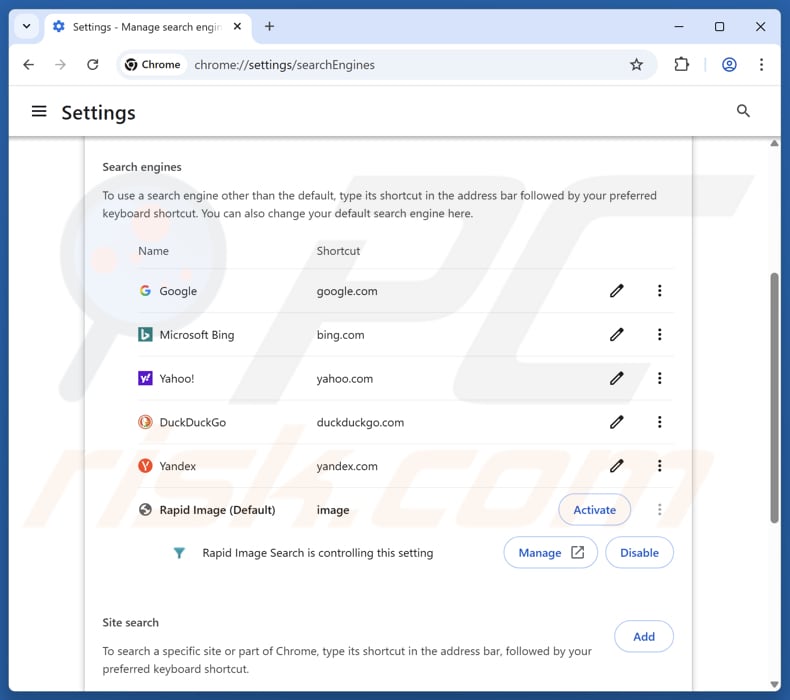Viewport: 790px width, 700px height.
Task: Open the Chrome profile icon
Action: [729, 65]
